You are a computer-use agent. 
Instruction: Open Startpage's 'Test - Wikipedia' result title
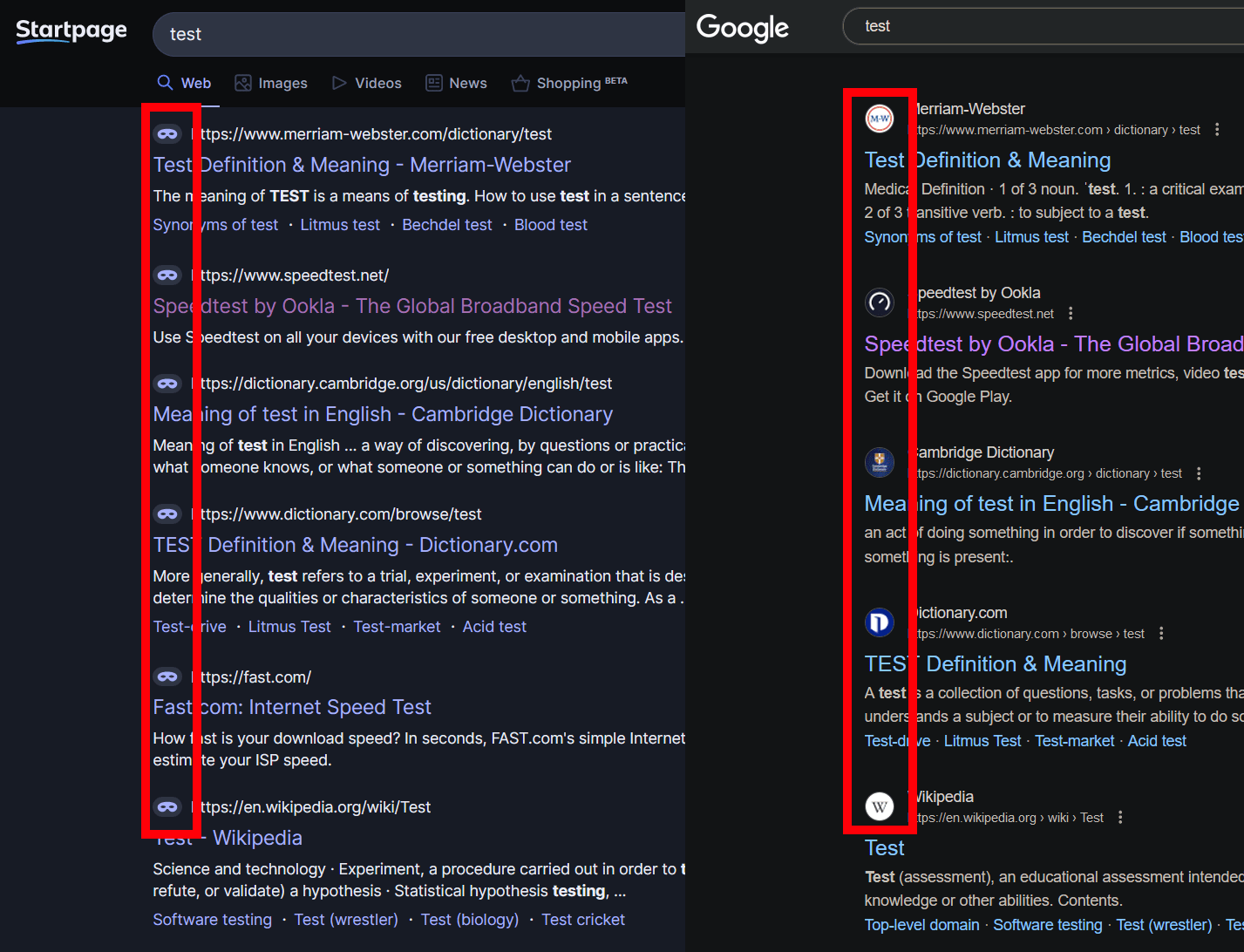(x=228, y=838)
